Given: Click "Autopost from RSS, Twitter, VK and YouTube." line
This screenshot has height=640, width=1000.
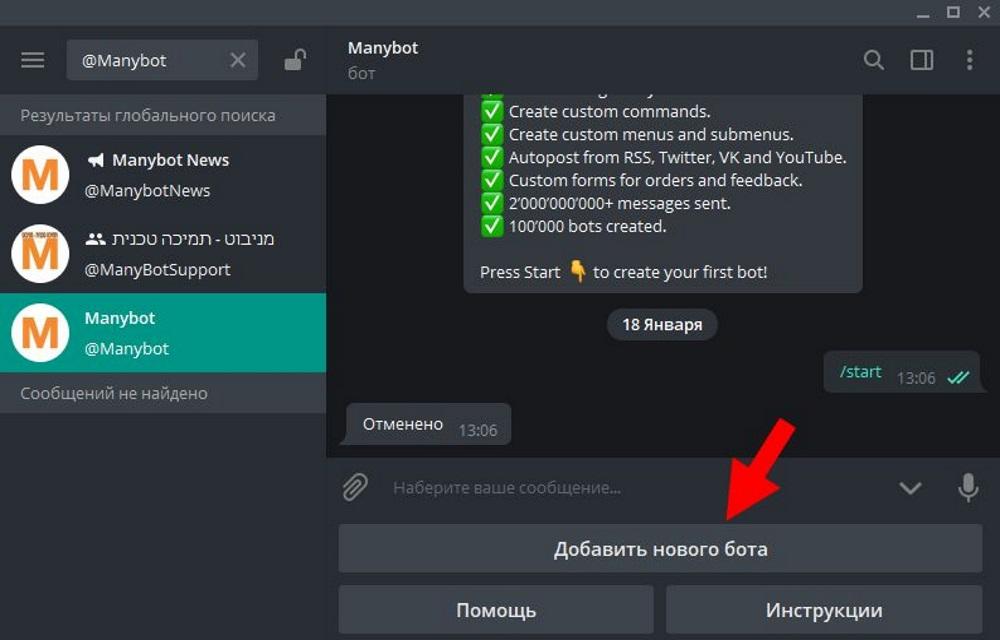Looking at the screenshot, I should click(x=677, y=157).
